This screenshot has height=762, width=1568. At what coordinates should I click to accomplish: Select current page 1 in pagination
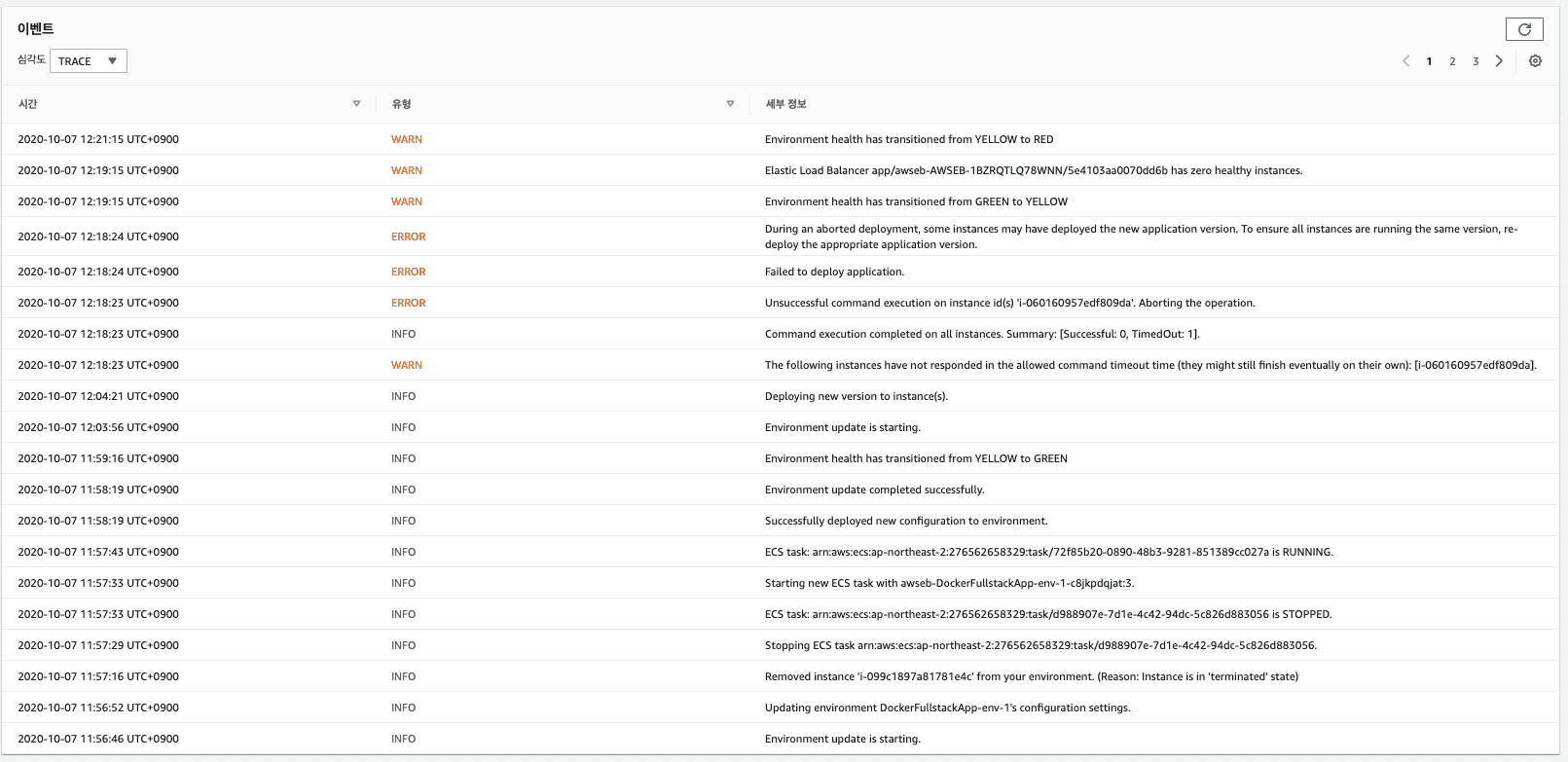(x=1429, y=61)
